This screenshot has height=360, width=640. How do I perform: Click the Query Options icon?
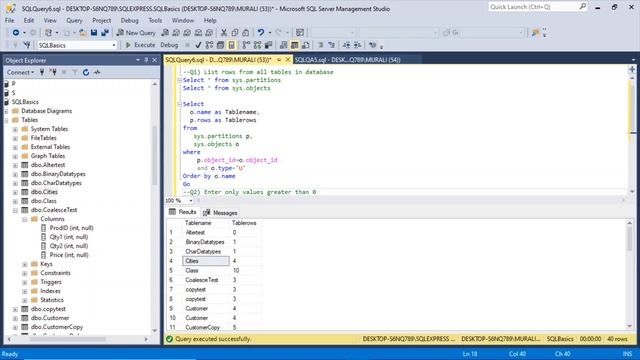[220, 45]
